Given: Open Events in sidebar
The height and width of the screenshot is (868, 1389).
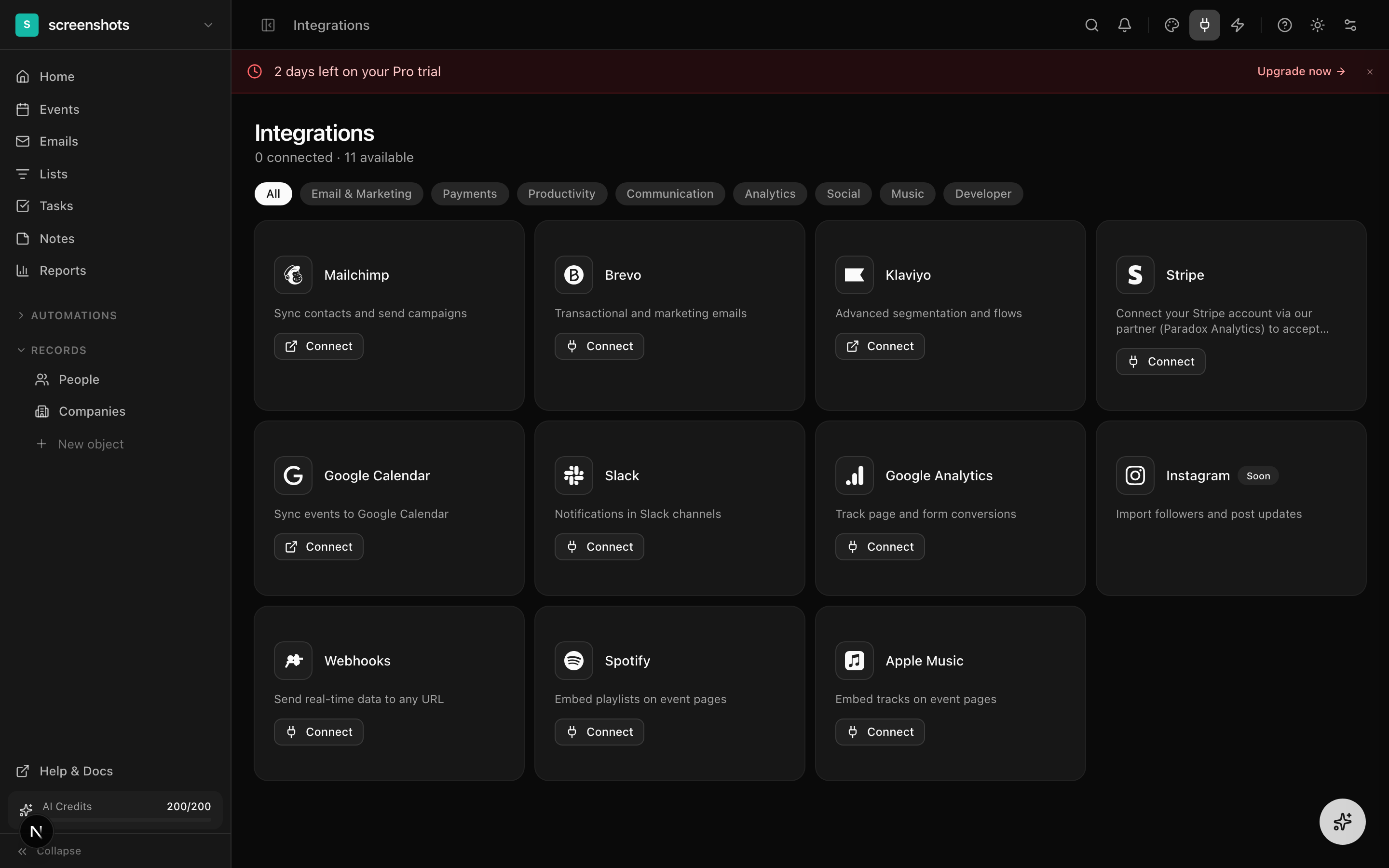Looking at the screenshot, I should click(115, 109).
